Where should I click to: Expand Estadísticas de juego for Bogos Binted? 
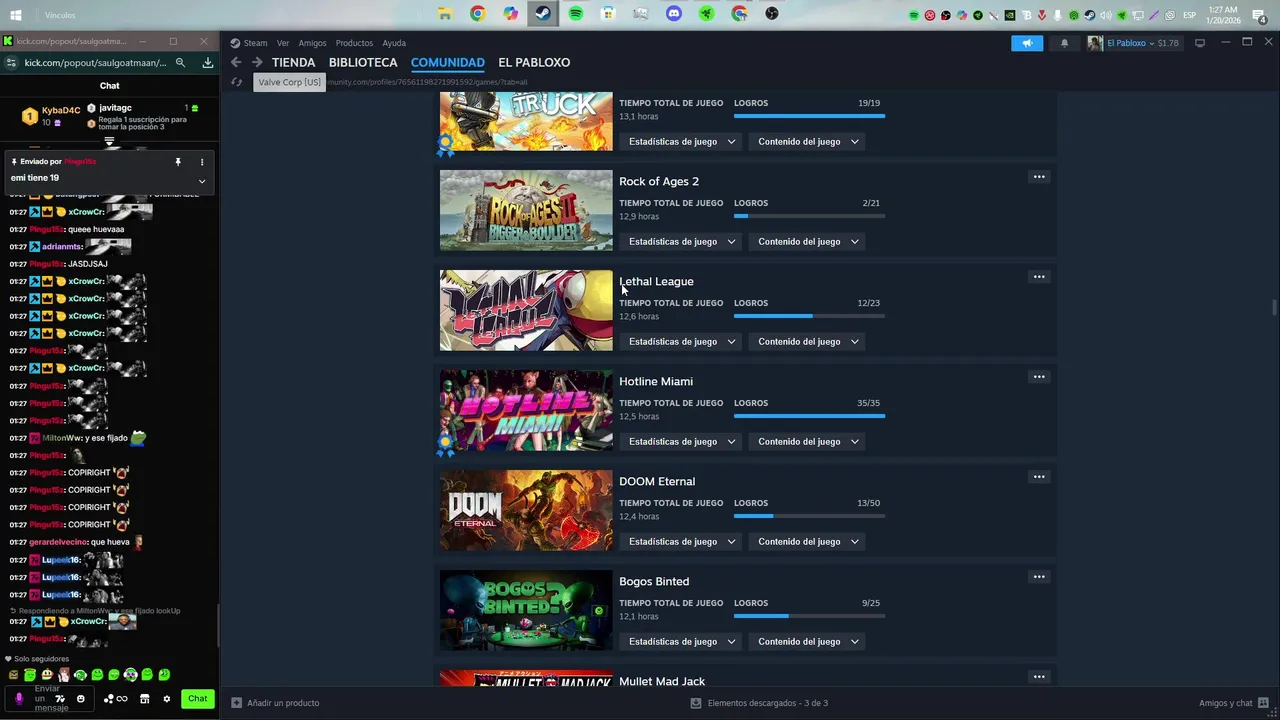[x=681, y=641]
